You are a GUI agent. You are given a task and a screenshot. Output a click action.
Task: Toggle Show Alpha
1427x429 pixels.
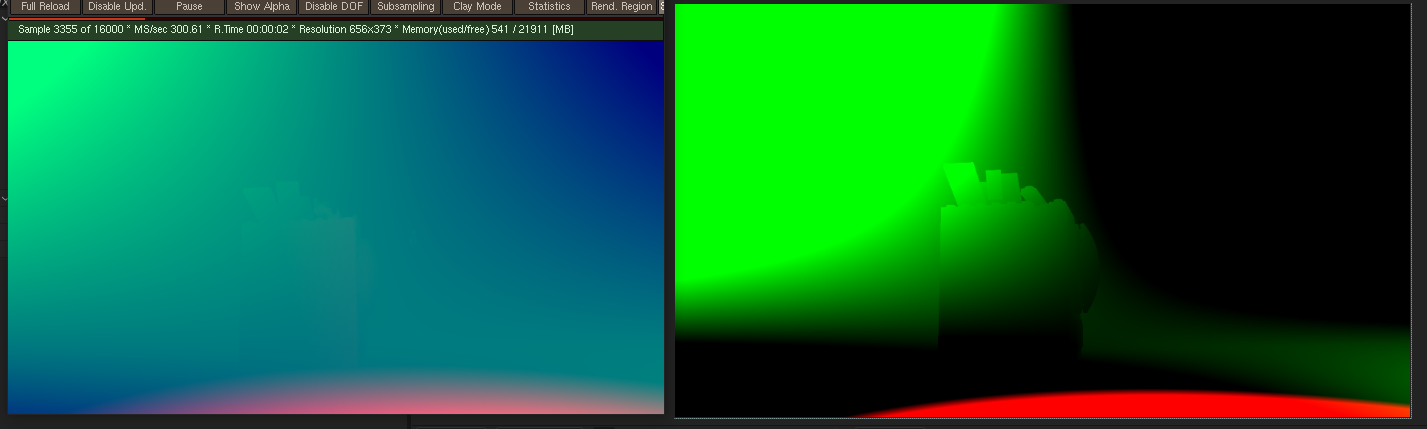coord(261,7)
